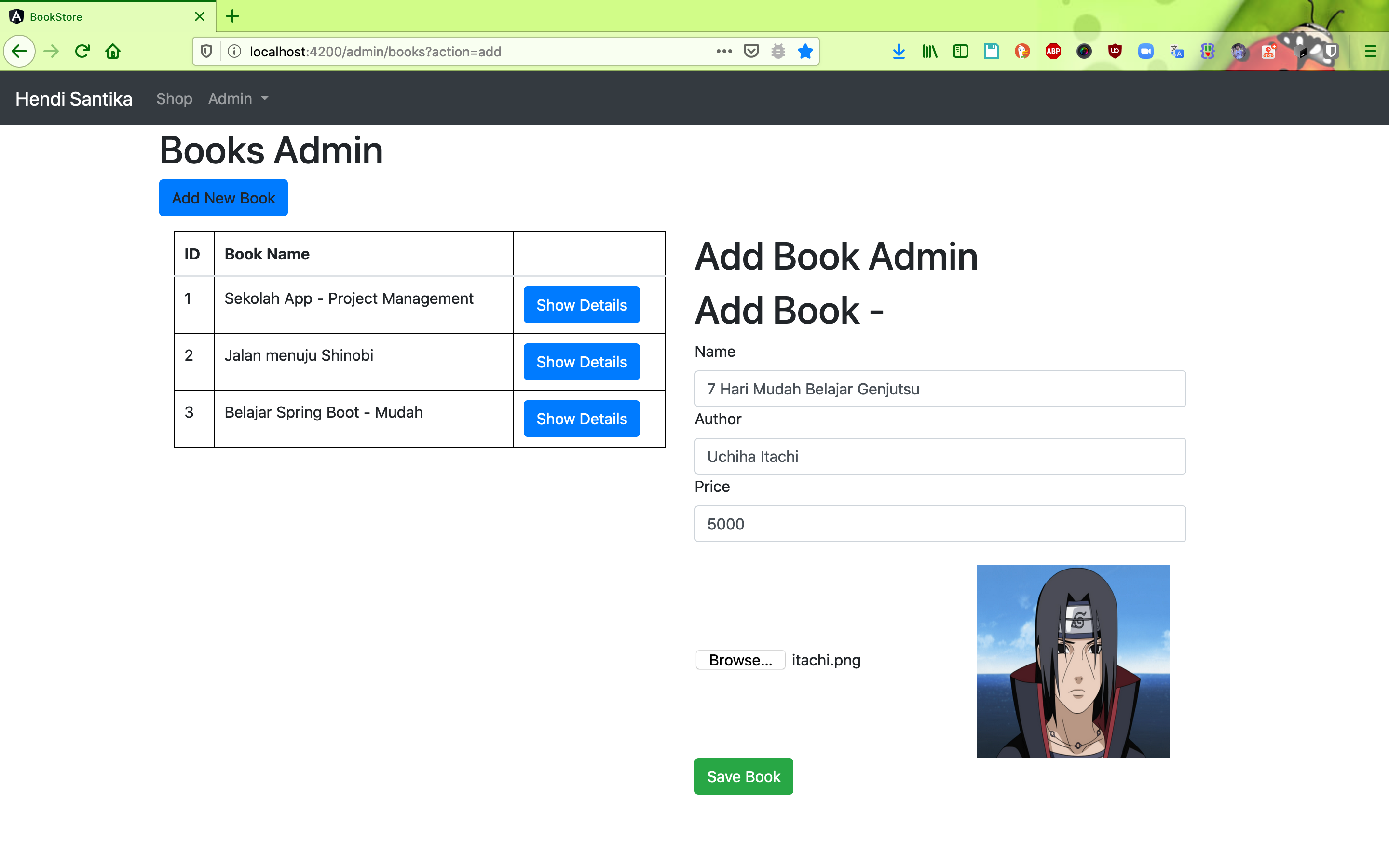Open the Firefox hamburger menu
Viewport: 1389px width, 868px height.
pyautogui.click(x=1370, y=52)
